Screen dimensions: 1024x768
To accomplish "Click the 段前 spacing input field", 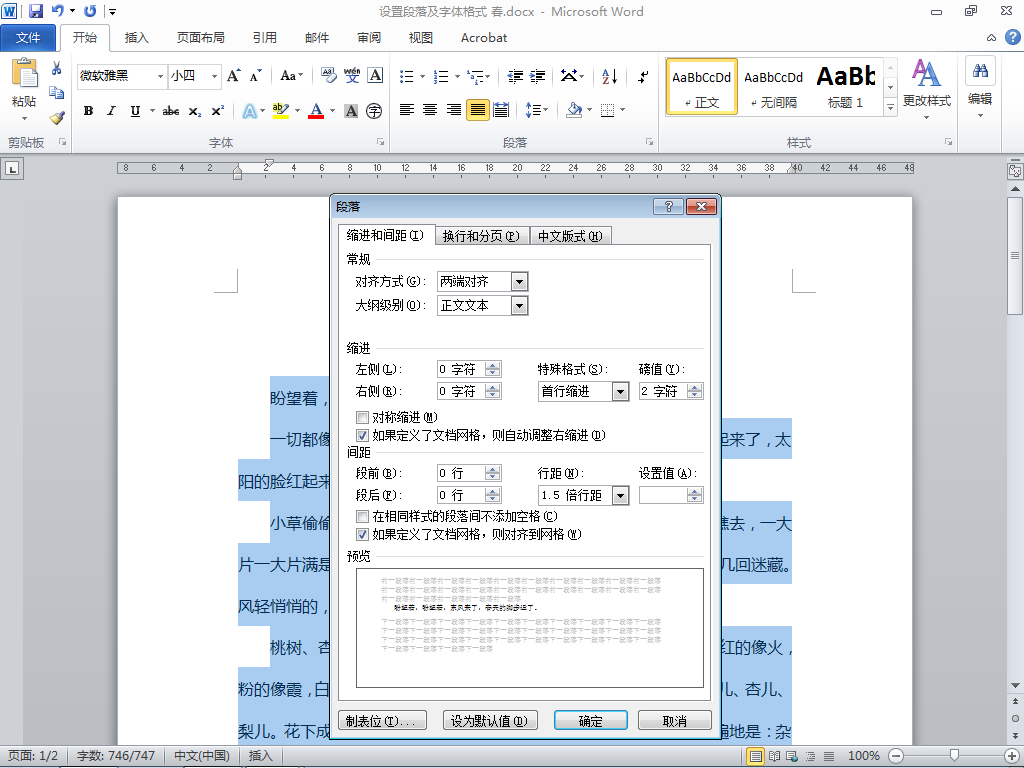I will 462,473.
